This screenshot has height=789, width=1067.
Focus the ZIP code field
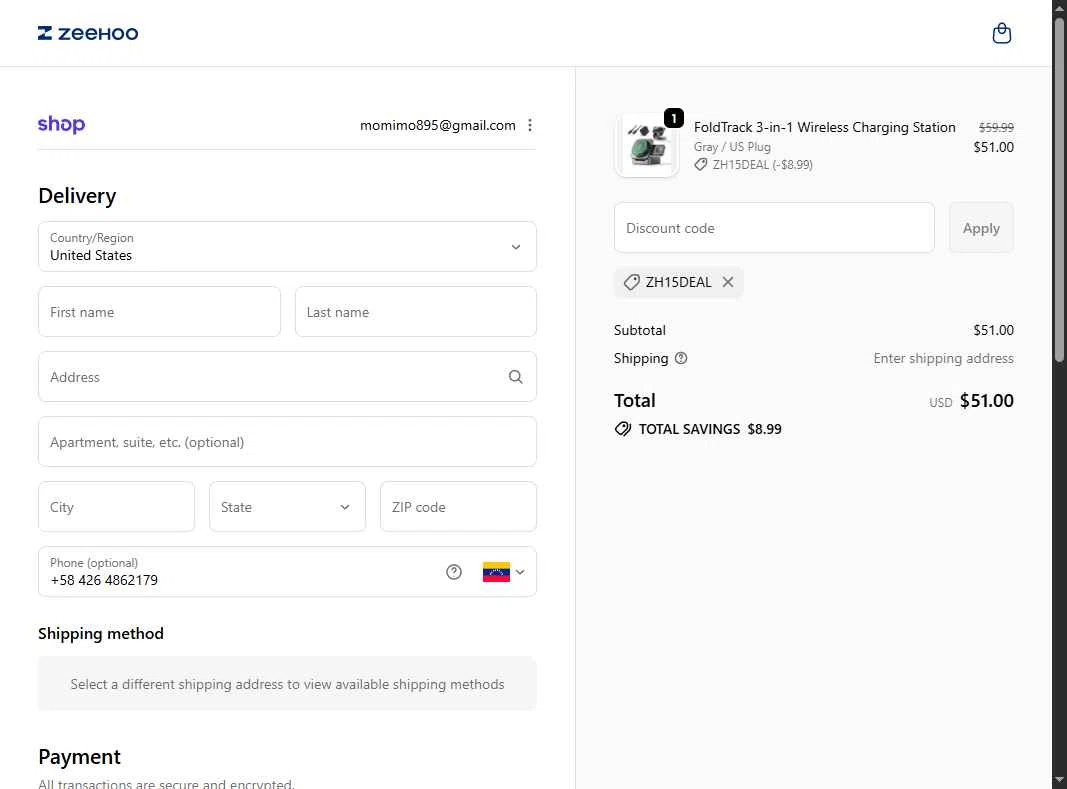click(459, 506)
